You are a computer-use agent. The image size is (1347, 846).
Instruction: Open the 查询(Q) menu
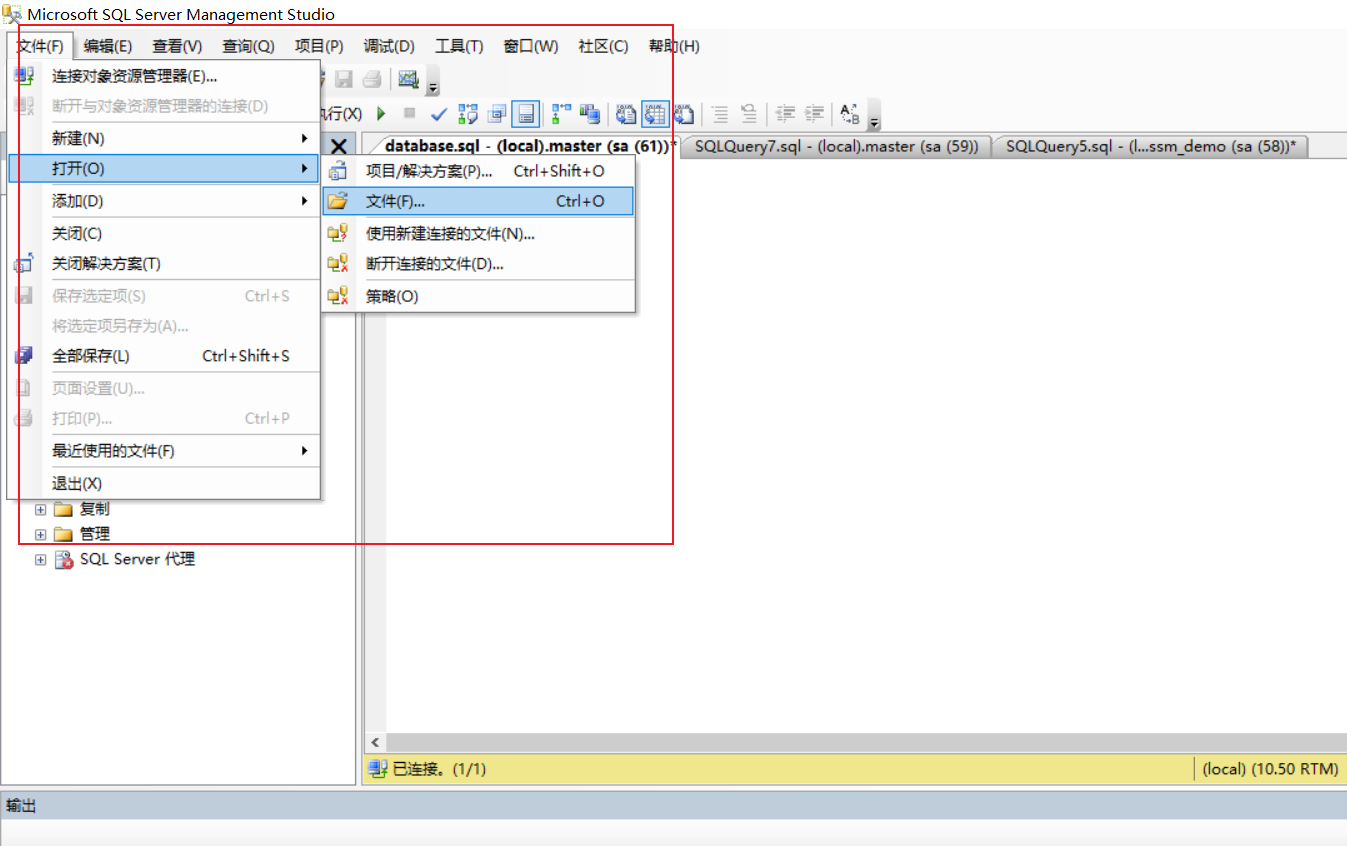point(248,46)
